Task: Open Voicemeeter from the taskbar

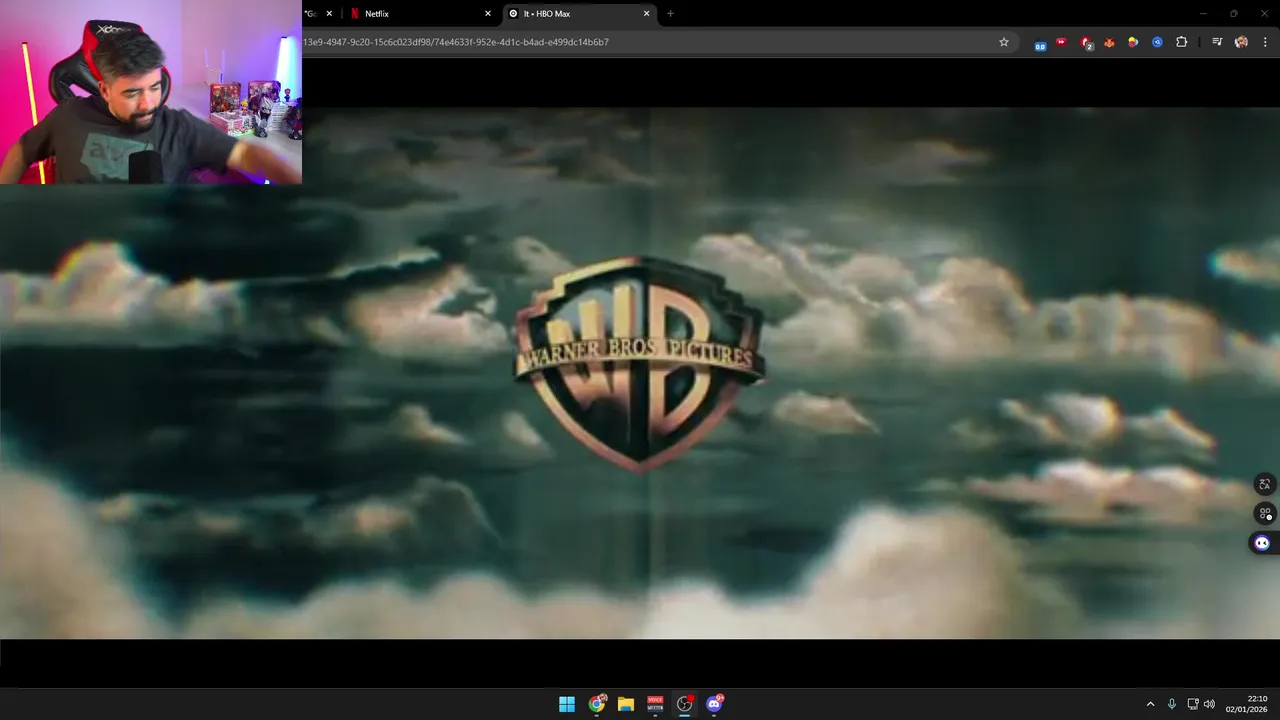Action: pos(655,704)
